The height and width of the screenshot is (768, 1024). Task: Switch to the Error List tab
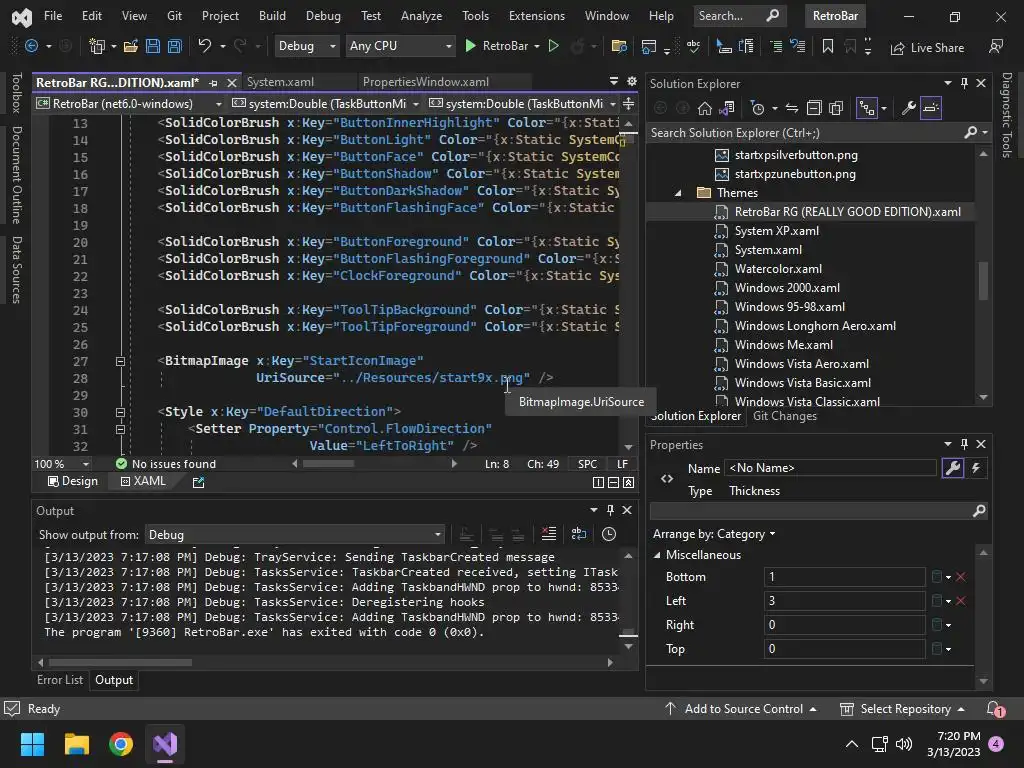60,680
